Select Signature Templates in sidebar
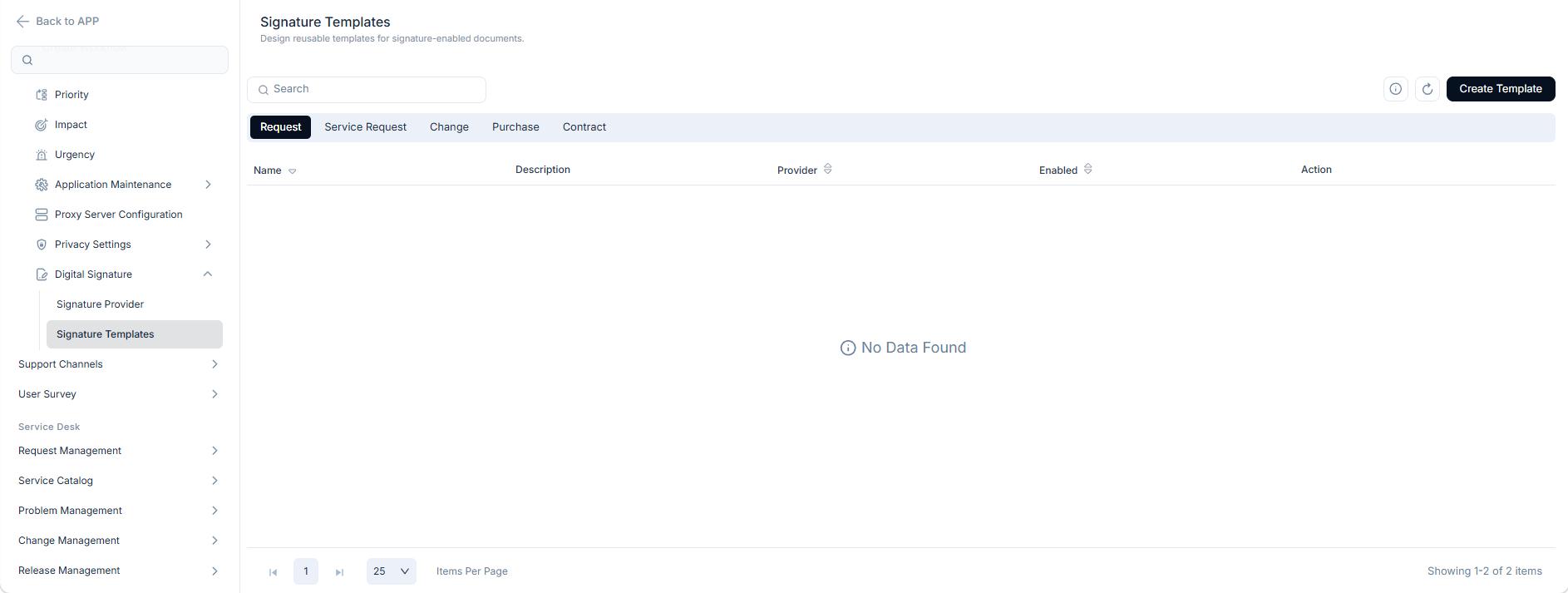1568x593 pixels. 134,334
